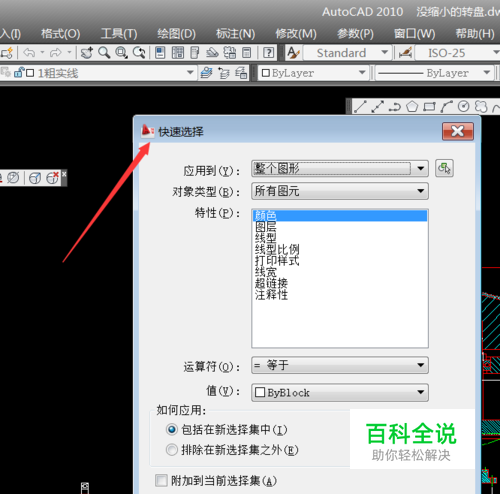Select 包括在新选择集中 radio button
Viewport: 500px width, 494px height.
click(x=172, y=429)
